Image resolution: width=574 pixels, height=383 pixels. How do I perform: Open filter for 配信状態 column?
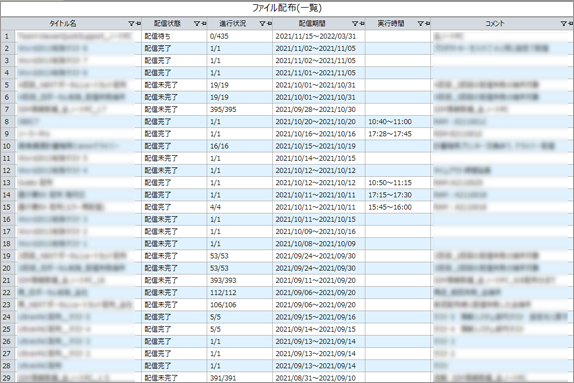tap(197, 24)
